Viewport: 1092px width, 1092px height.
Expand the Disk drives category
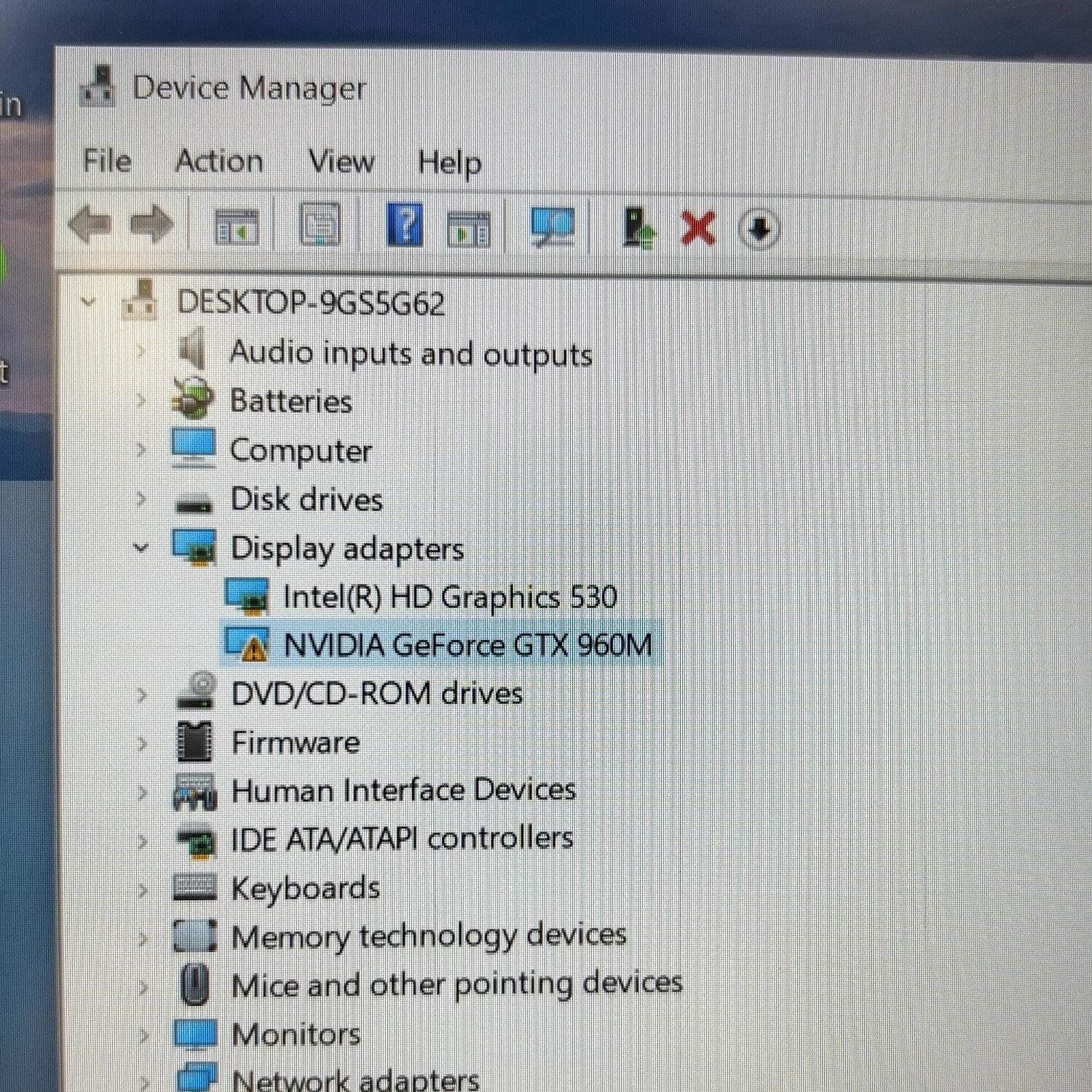[141, 499]
